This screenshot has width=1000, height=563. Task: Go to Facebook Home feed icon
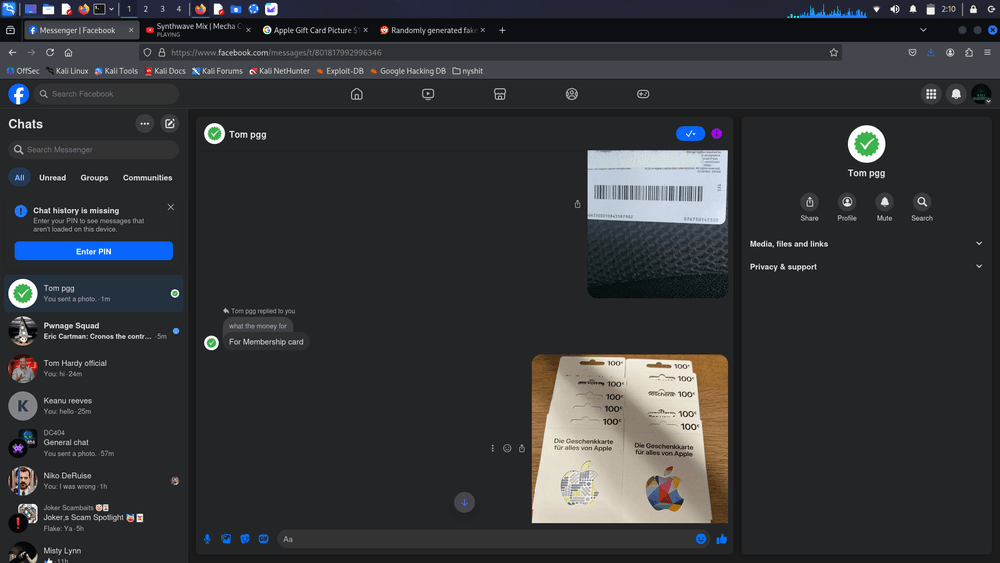(x=357, y=94)
